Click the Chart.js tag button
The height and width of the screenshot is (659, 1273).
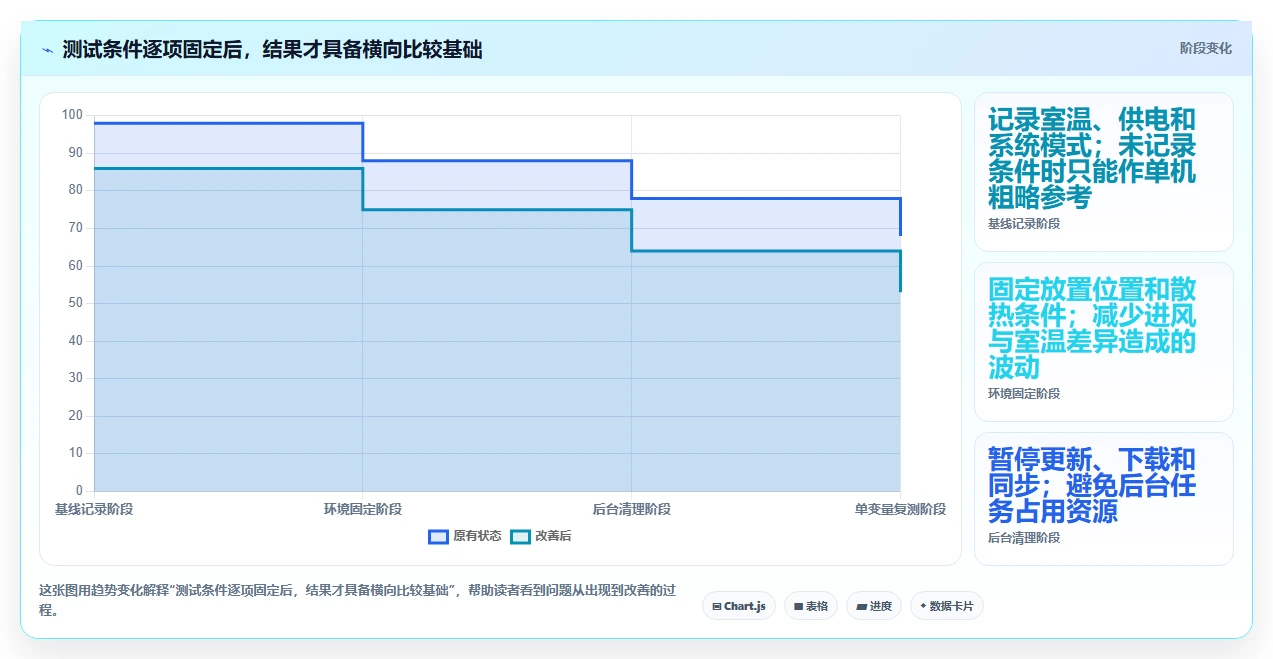[x=739, y=605]
